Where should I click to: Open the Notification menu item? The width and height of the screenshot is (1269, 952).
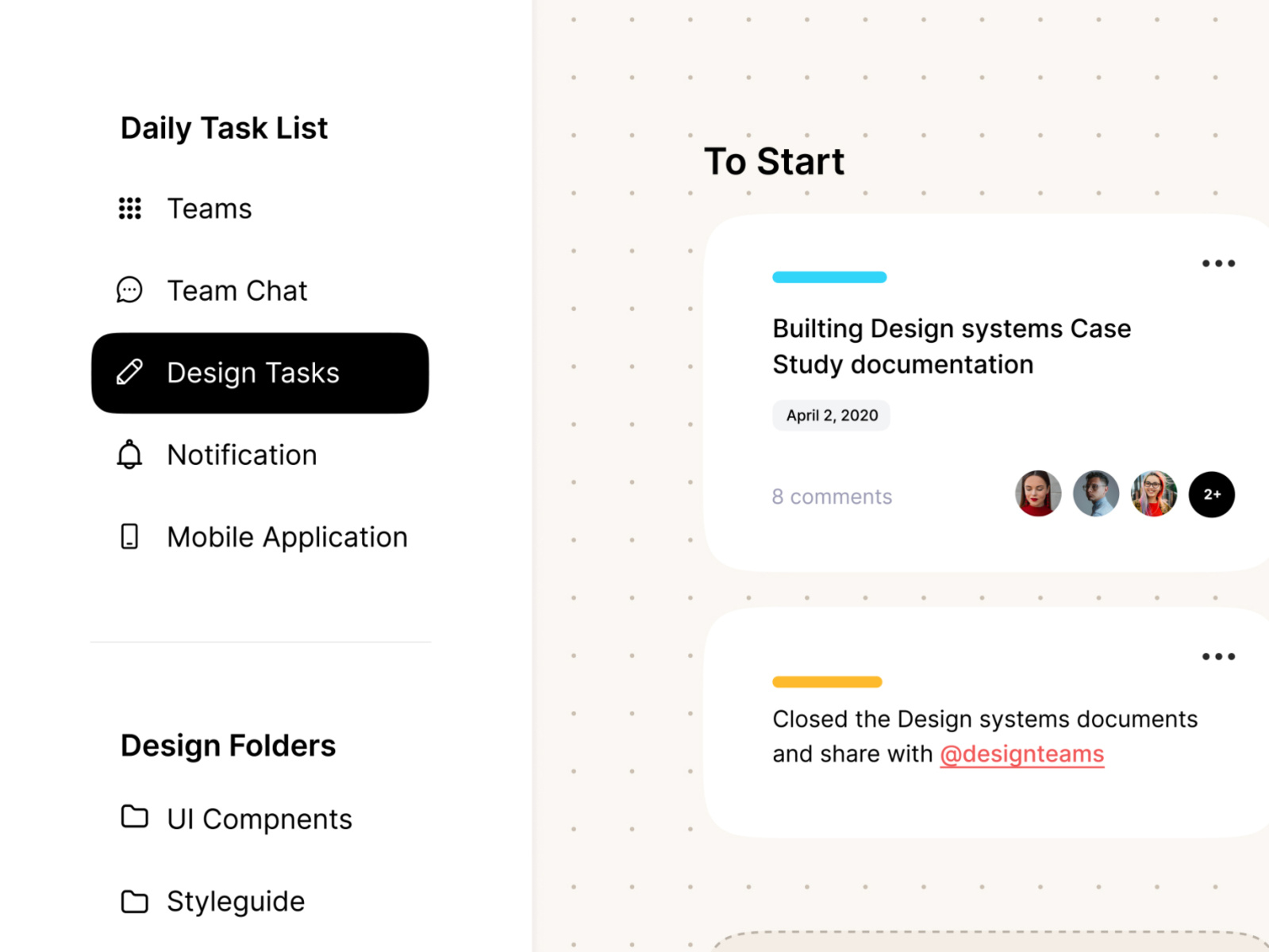tap(242, 455)
